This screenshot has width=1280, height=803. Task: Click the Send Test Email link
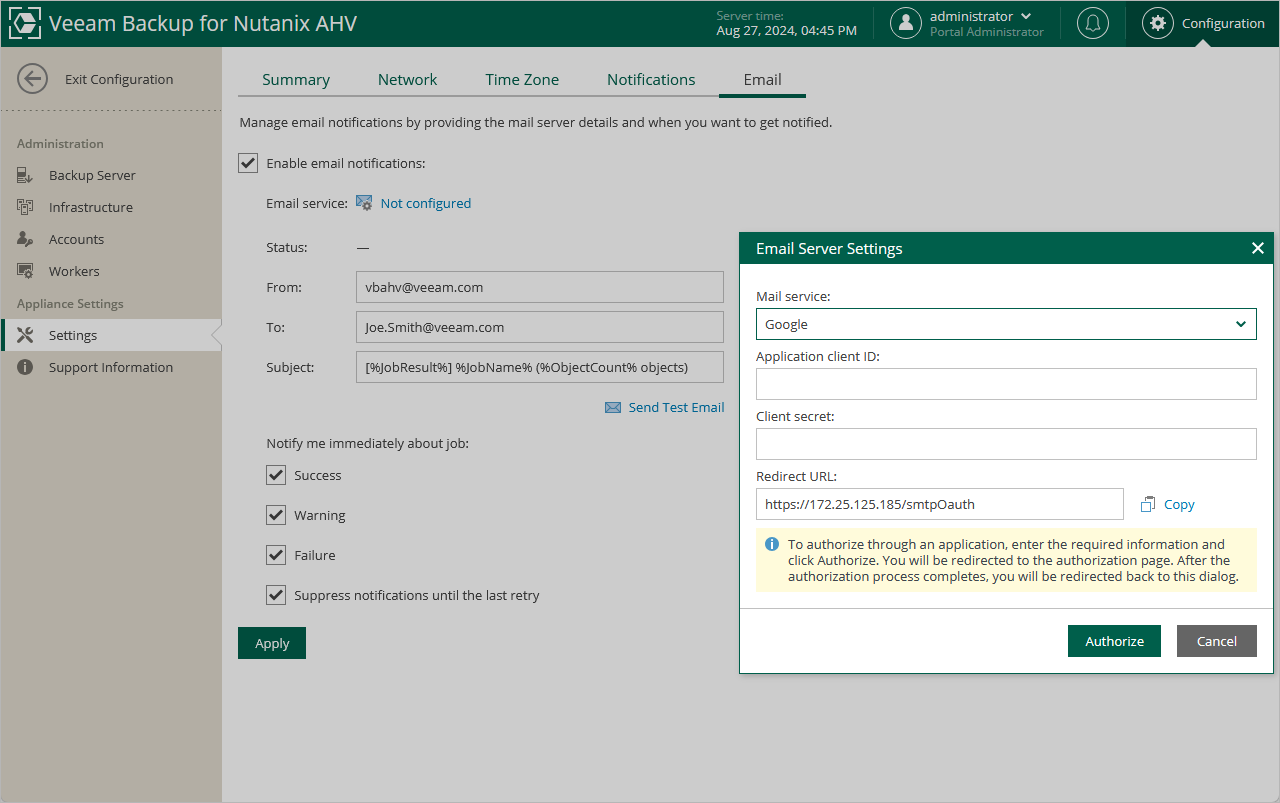coord(675,407)
